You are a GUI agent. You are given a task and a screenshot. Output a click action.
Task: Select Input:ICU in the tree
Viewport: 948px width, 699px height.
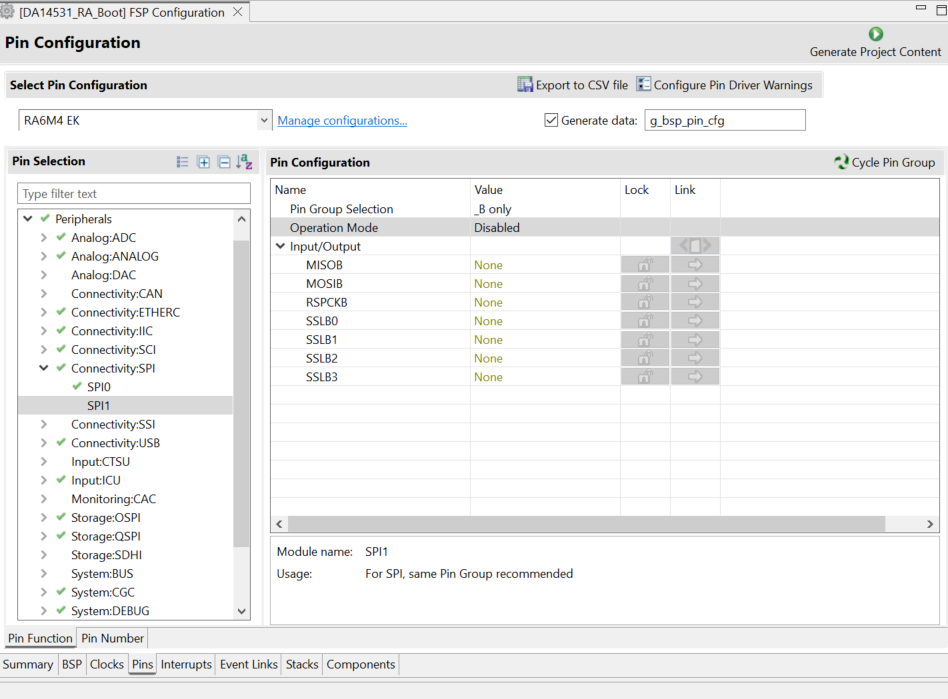coord(96,481)
